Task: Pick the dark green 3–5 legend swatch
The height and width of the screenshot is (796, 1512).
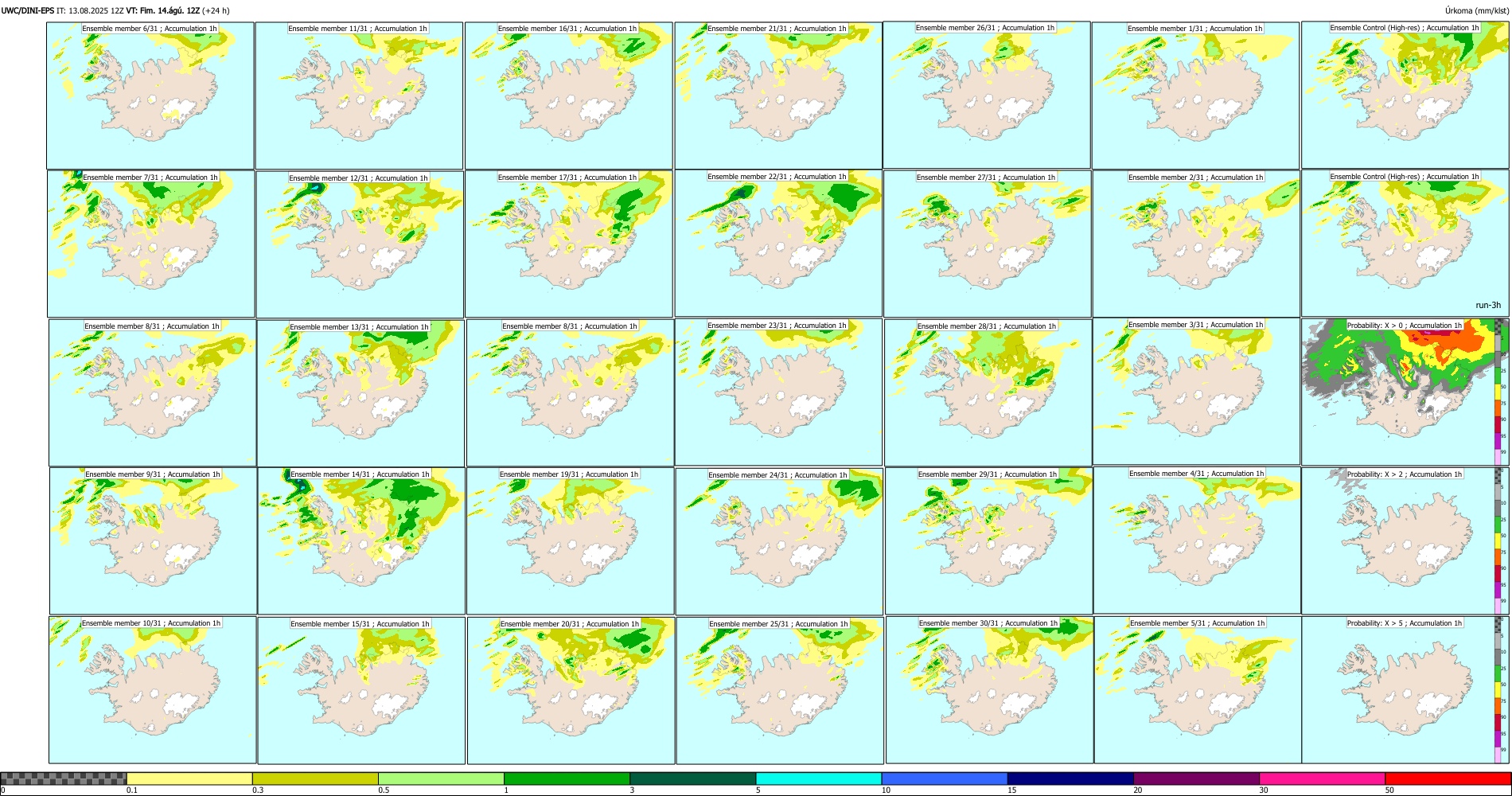Action: (x=693, y=778)
